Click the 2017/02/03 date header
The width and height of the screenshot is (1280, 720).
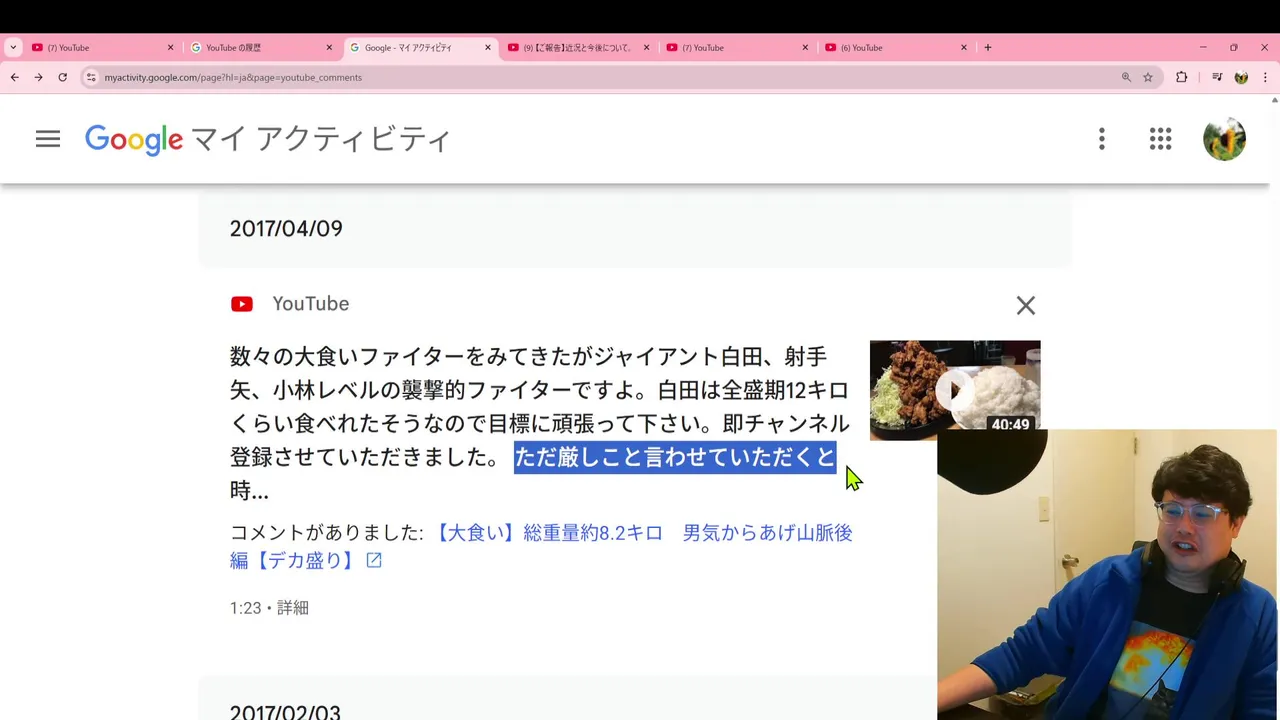tap(285, 712)
